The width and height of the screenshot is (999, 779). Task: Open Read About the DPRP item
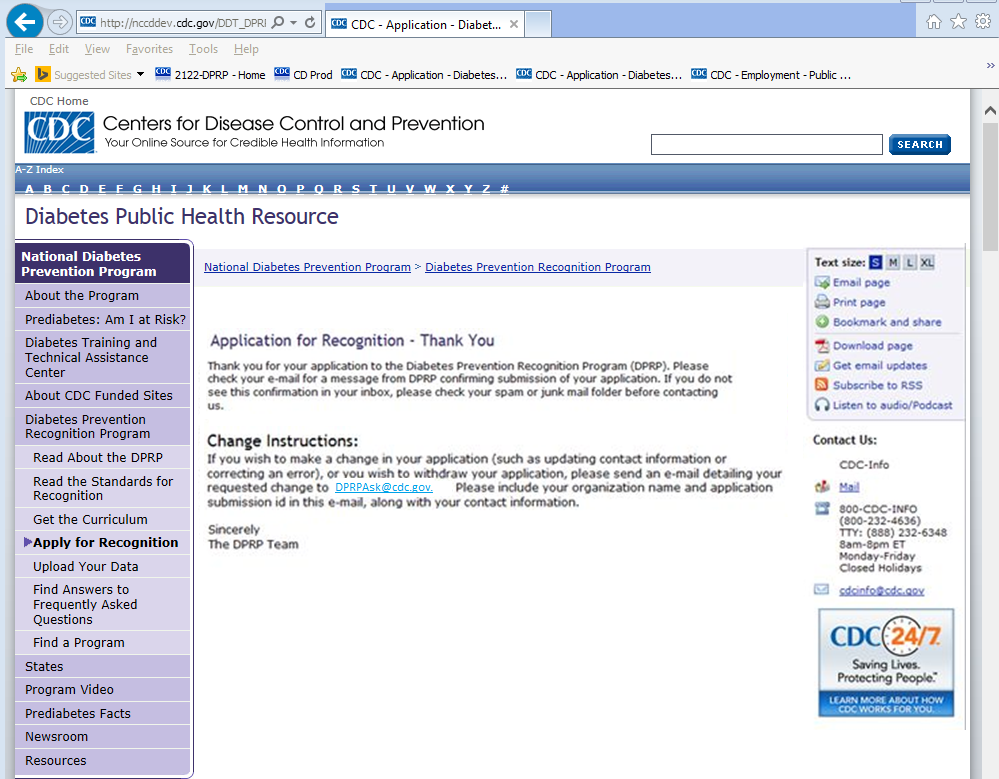(x=103, y=458)
